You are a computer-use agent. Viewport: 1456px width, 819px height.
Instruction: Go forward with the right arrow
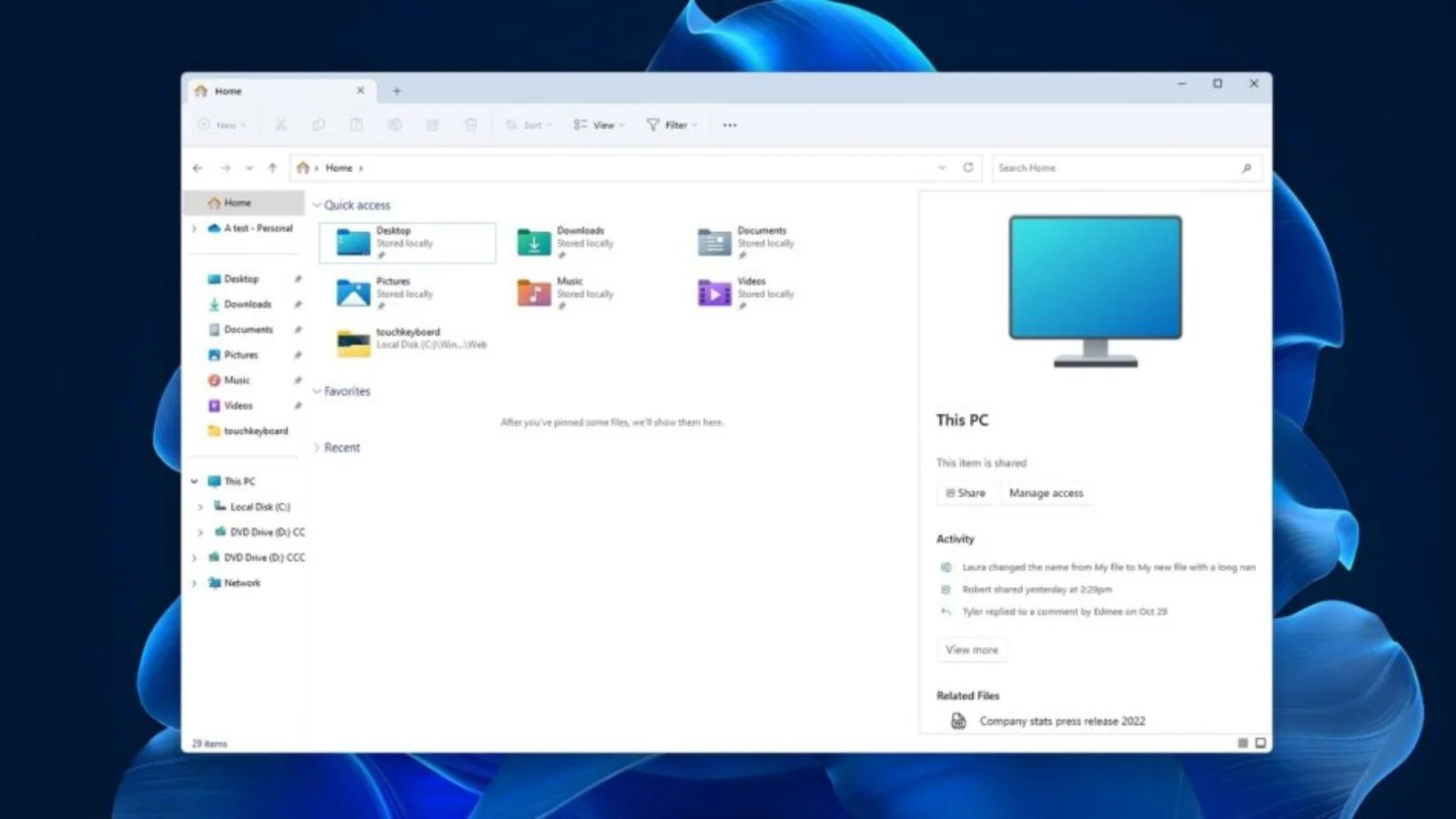point(225,167)
